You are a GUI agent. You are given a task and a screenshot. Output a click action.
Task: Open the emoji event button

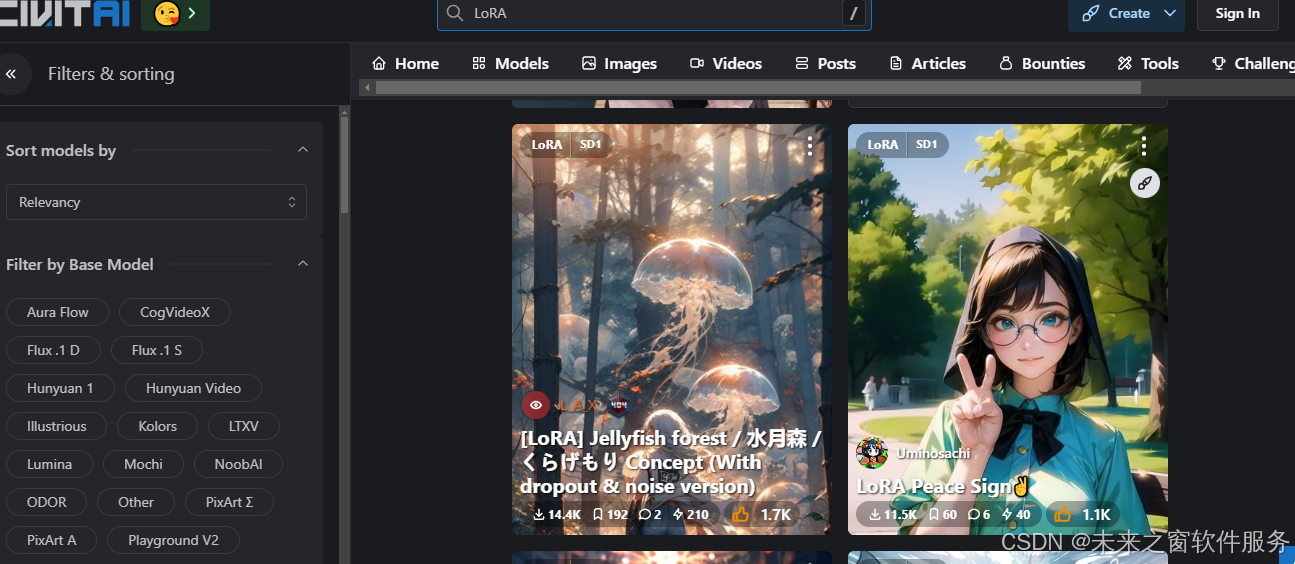pos(175,14)
